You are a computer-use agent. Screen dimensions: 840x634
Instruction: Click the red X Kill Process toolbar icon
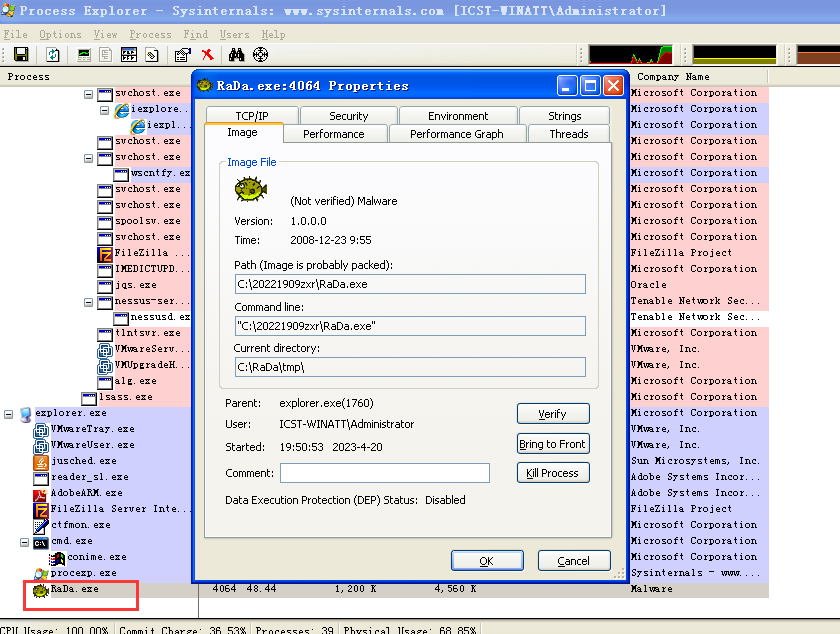tap(207, 55)
